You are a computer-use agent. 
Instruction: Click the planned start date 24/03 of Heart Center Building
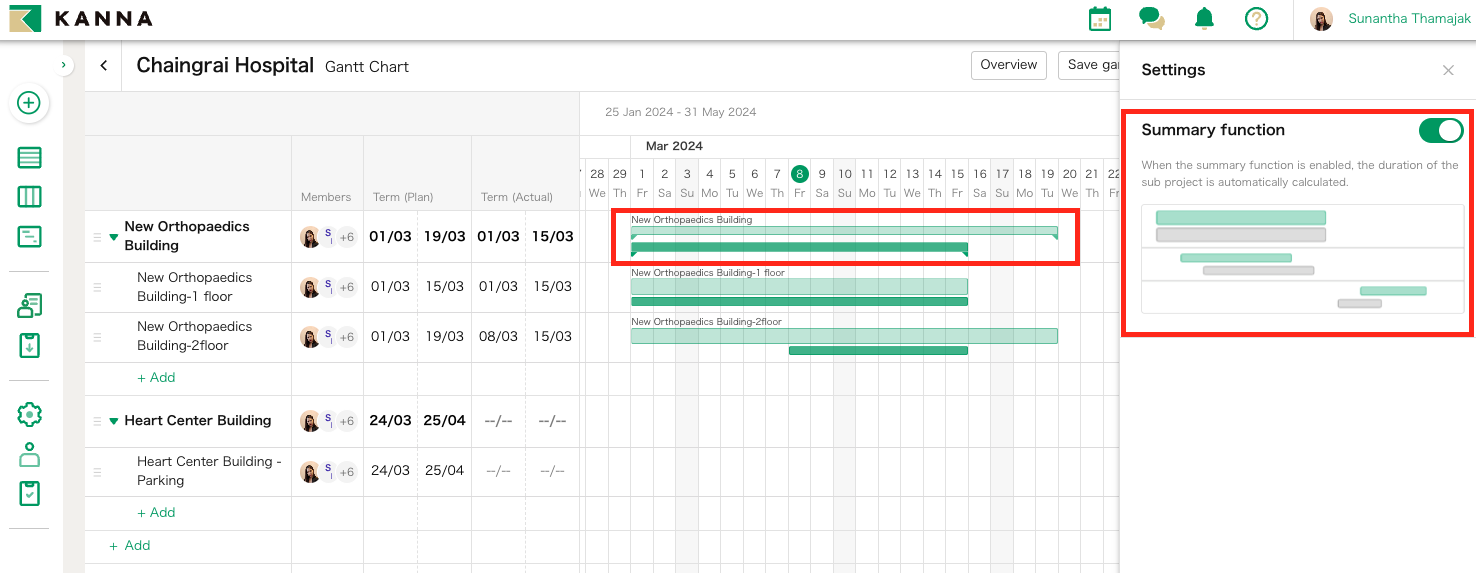(390, 421)
